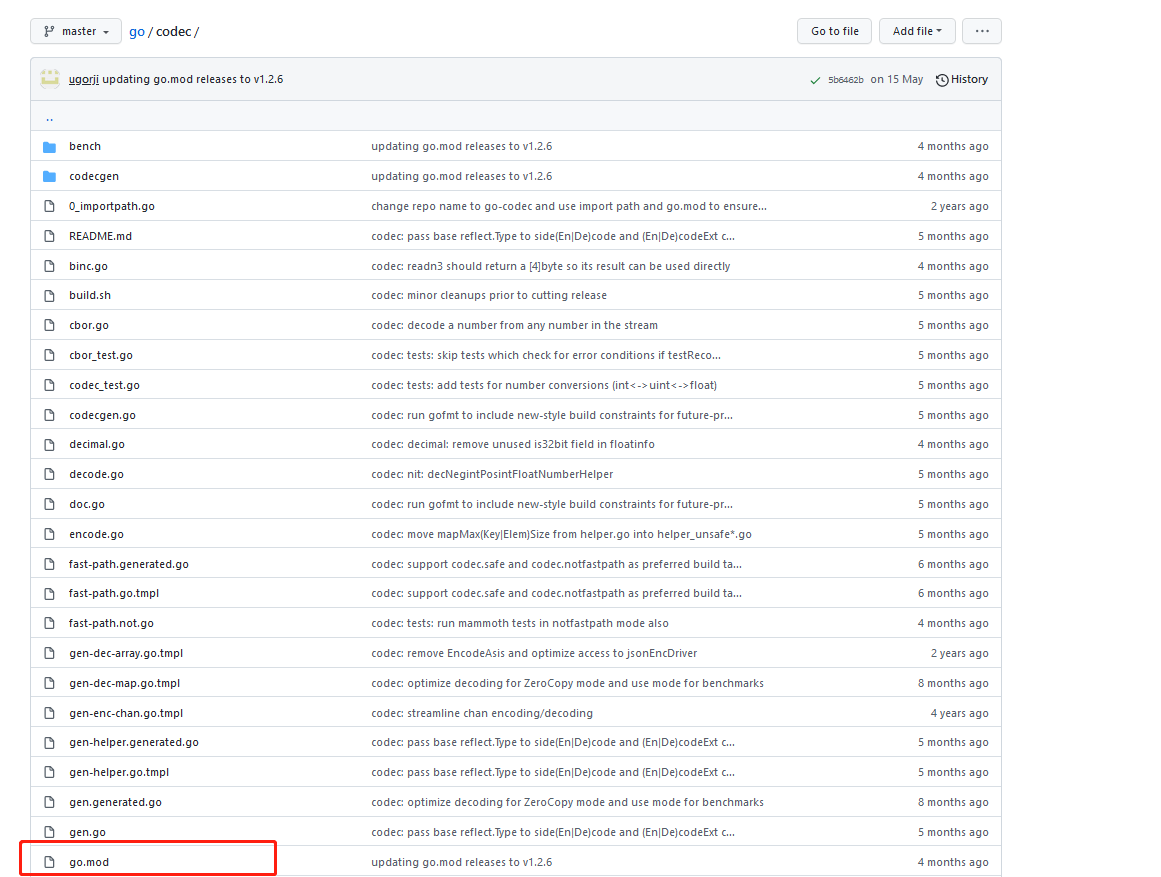Click the file icon beside go.mod
The height and width of the screenshot is (877, 1161).
pyautogui.click(x=49, y=861)
